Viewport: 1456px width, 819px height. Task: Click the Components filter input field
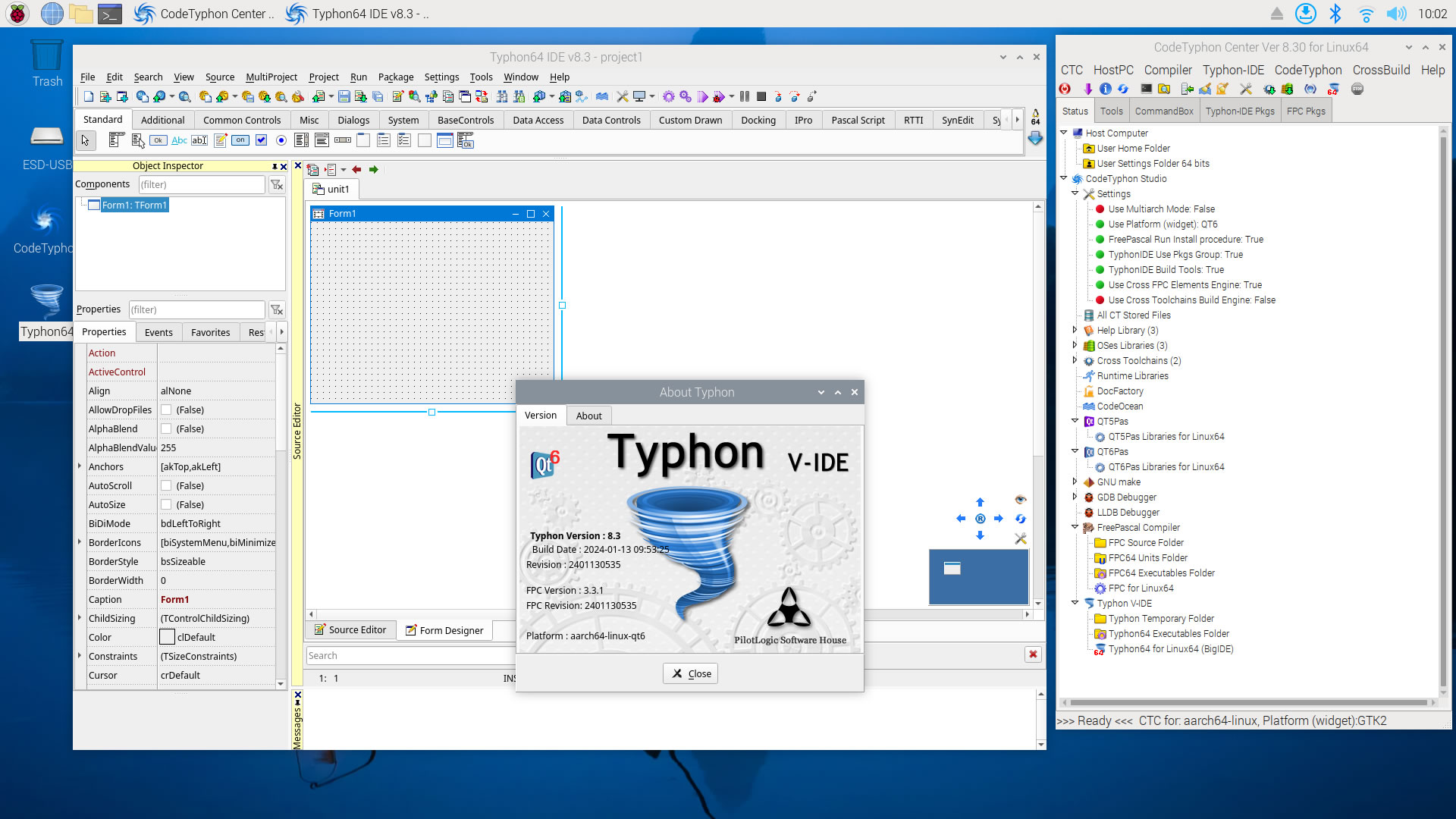(x=202, y=184)
